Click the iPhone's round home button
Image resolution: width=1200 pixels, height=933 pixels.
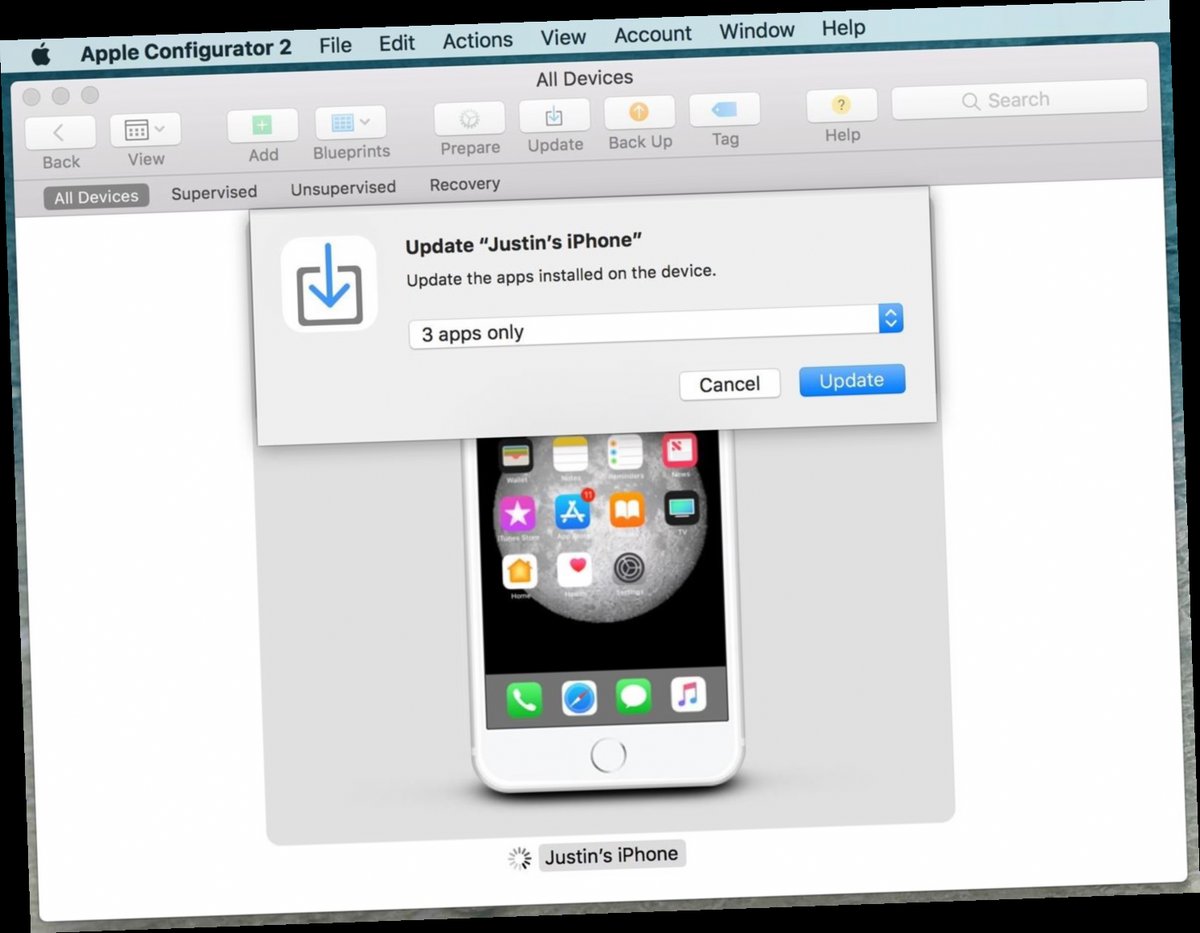(608, 755)
